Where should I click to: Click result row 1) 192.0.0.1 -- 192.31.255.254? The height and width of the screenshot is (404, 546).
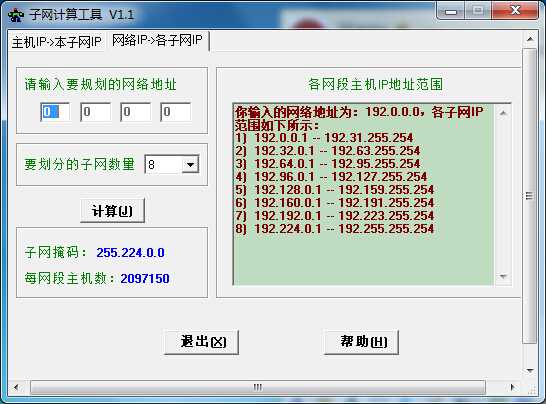(324, 138)
